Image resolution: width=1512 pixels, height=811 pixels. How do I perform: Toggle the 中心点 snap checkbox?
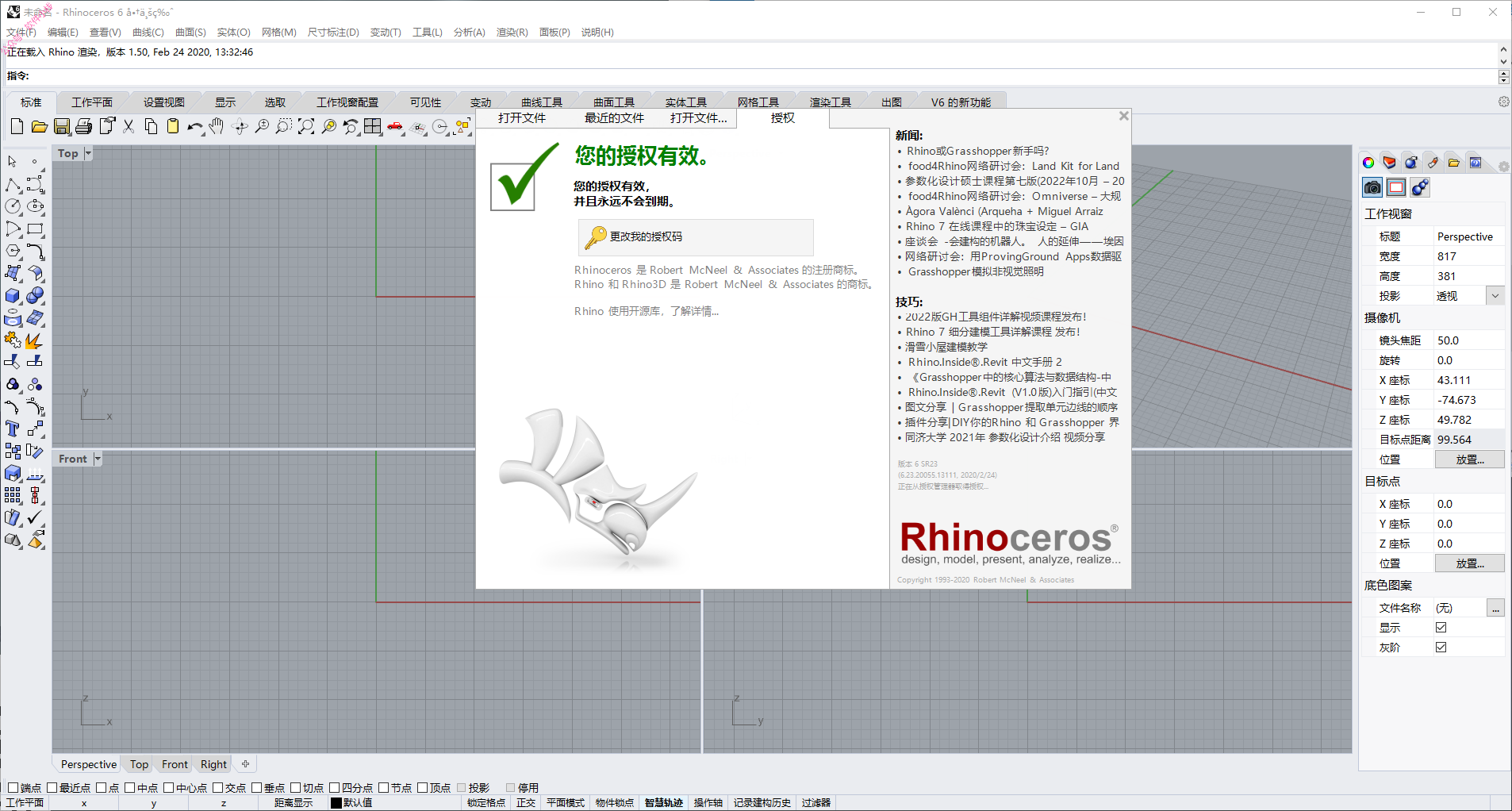(169, 788)
